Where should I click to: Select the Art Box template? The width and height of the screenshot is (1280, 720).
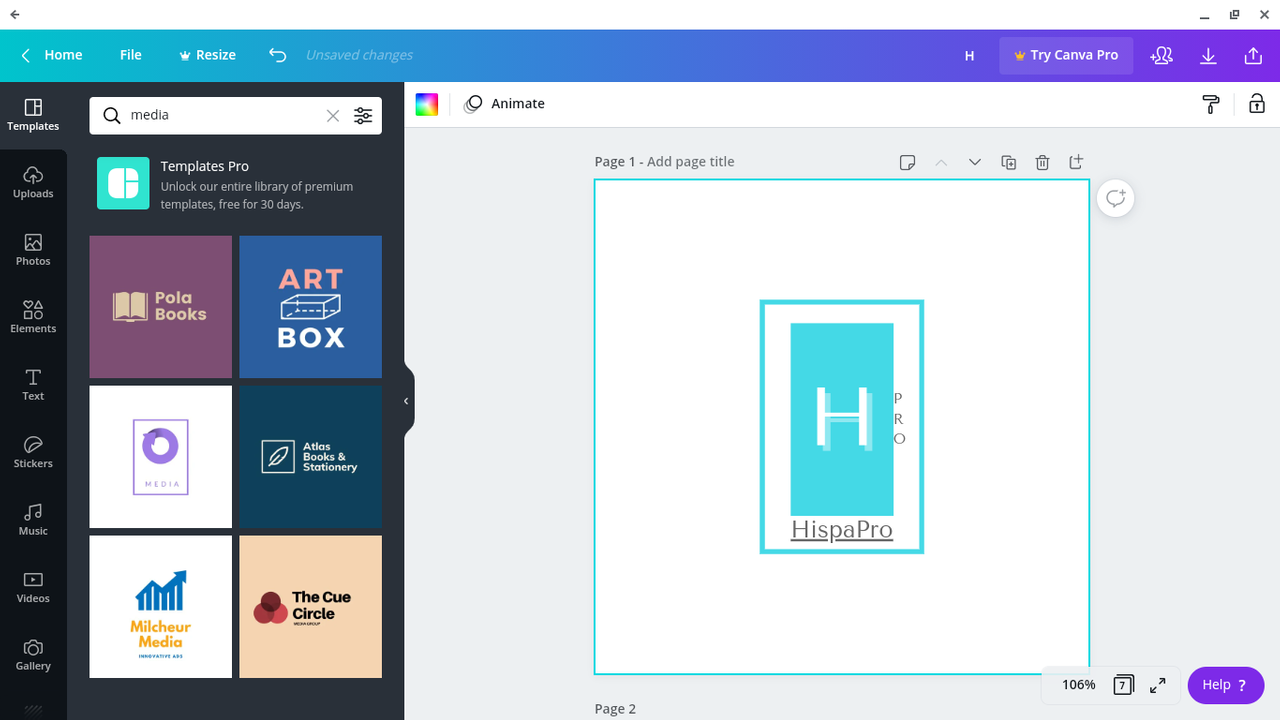(x=311, y=307)
